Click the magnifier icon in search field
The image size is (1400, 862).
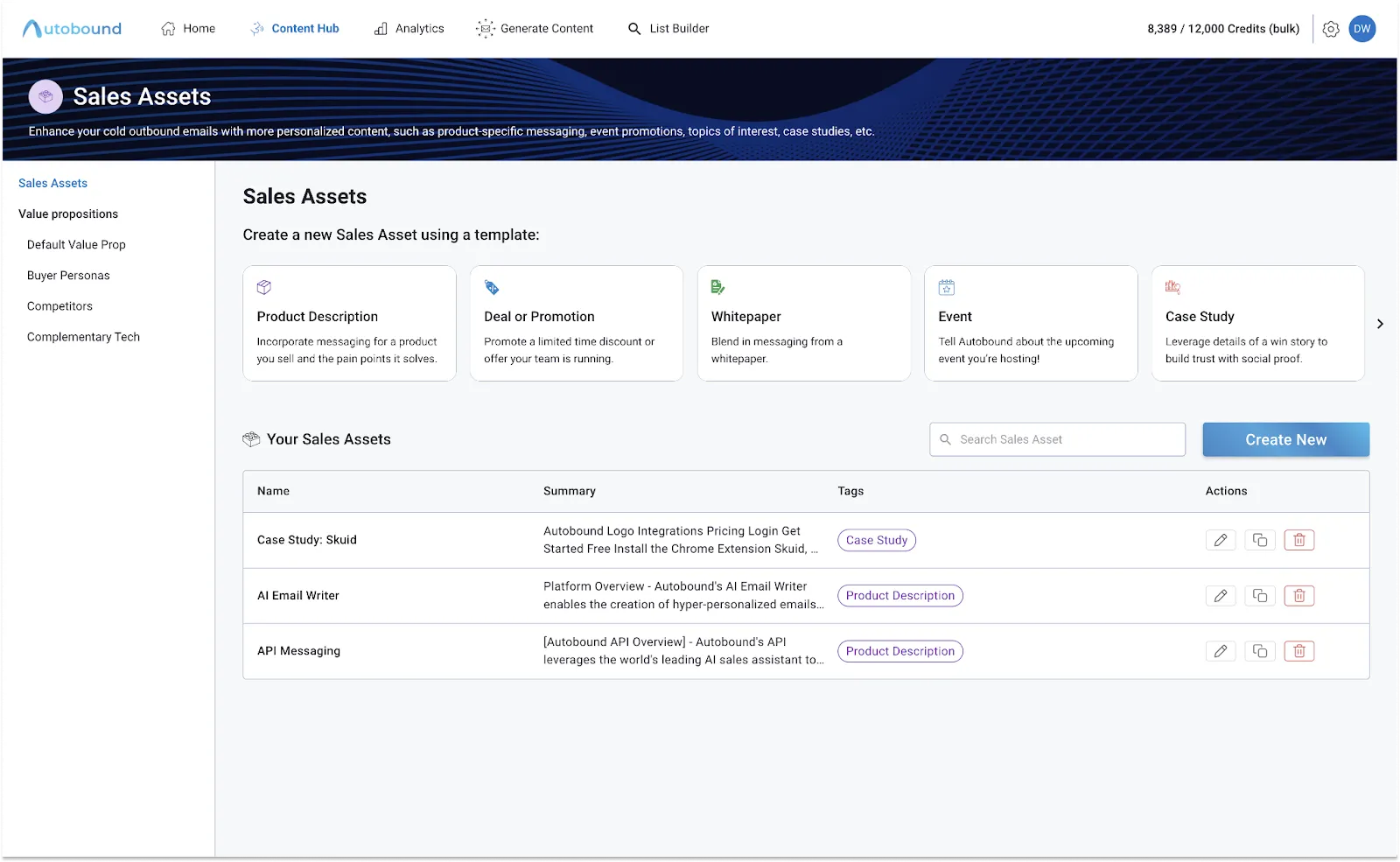[x=945, y=439]
